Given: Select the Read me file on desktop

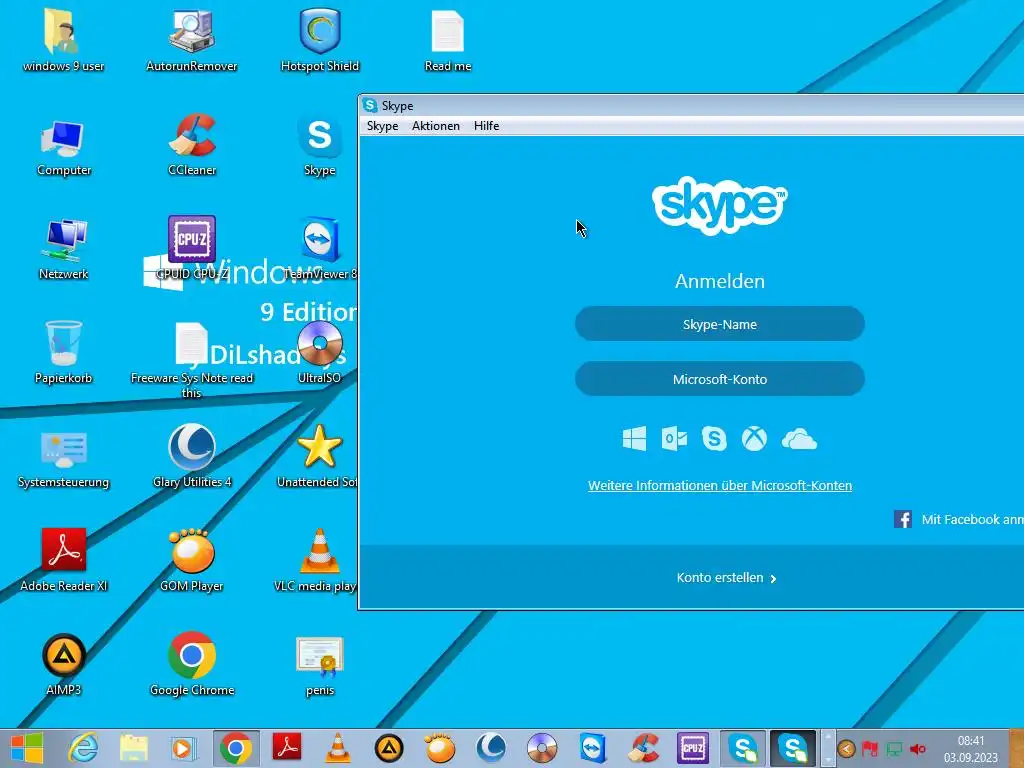Looking at the screenshot, I should point(447,40).
